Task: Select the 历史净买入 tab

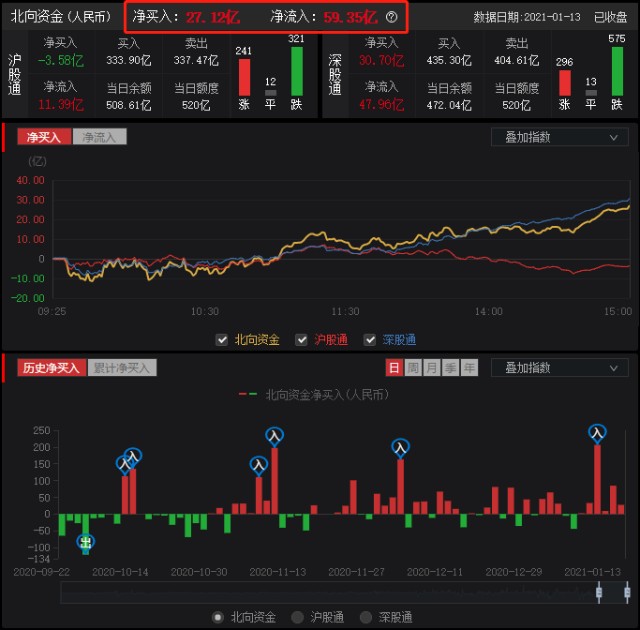Action: tap(51, 368)
